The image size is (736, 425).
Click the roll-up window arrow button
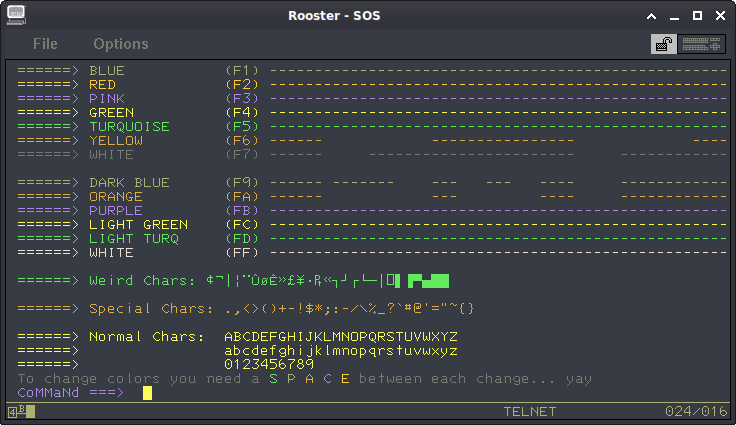(x=652, y=16)
